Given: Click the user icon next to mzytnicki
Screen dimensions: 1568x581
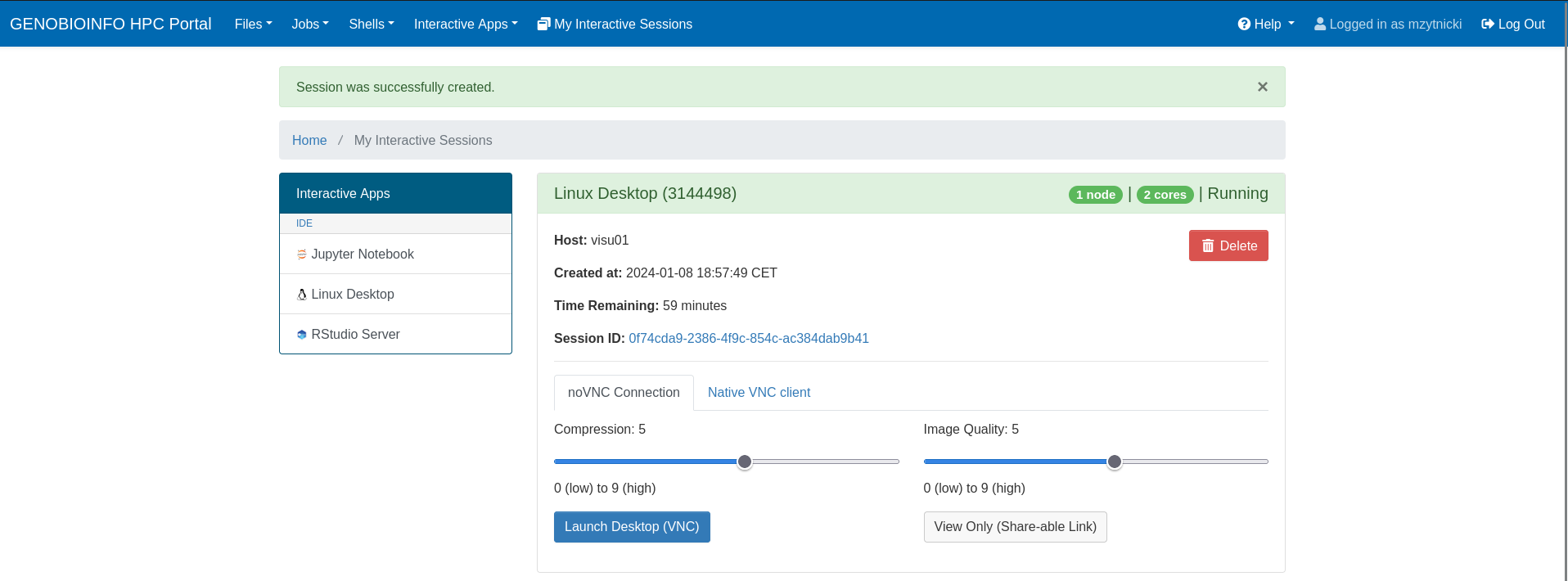Looking at the screenshot, I should (x=1320, y=25).
